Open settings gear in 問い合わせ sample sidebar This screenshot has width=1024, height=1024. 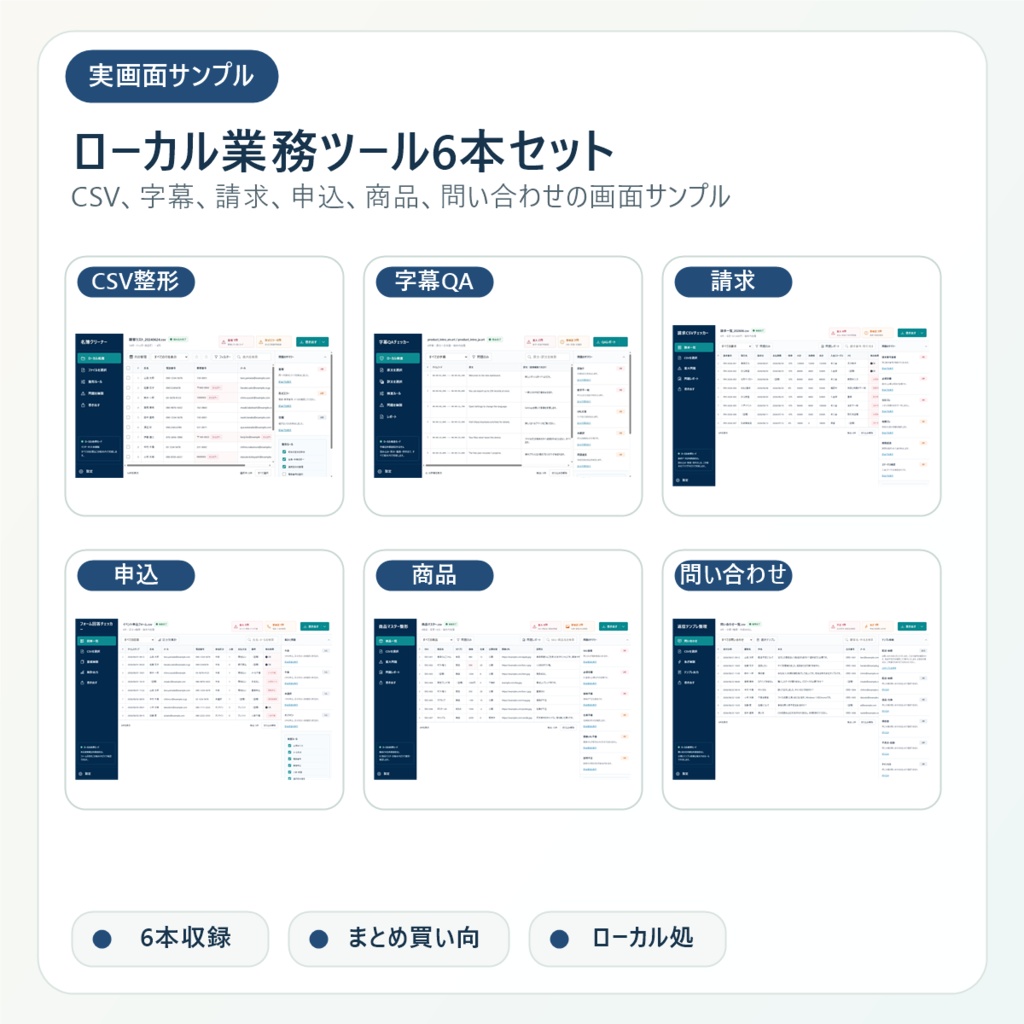[677, 773]
